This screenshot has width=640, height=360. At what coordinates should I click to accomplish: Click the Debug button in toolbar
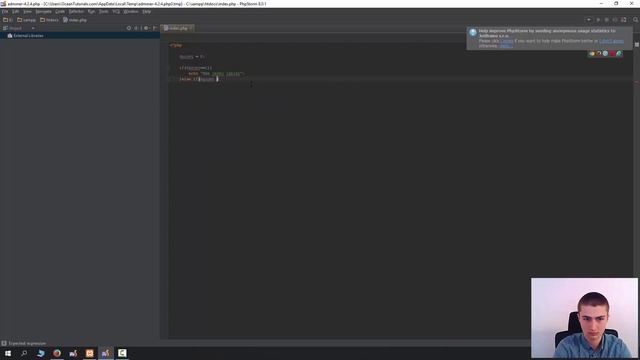(x=607, y=20)
